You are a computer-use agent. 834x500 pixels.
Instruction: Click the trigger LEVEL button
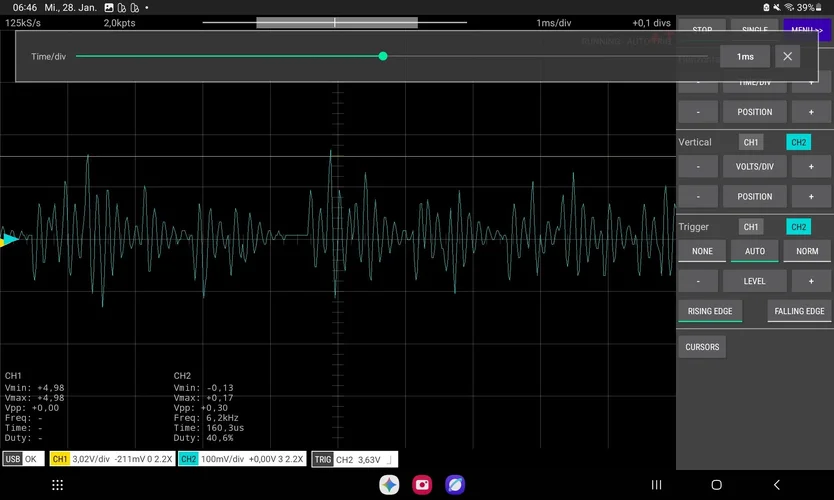click(x=754, y=281)
